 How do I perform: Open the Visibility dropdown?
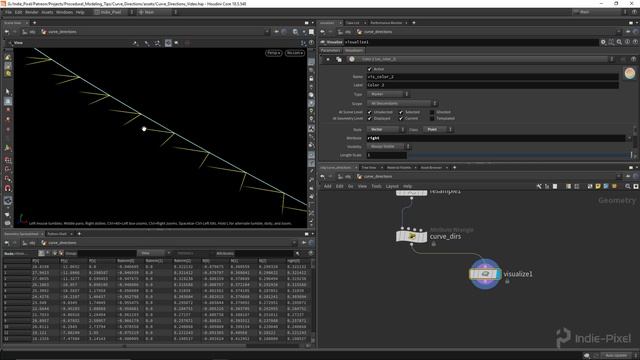tap(389, 147)
